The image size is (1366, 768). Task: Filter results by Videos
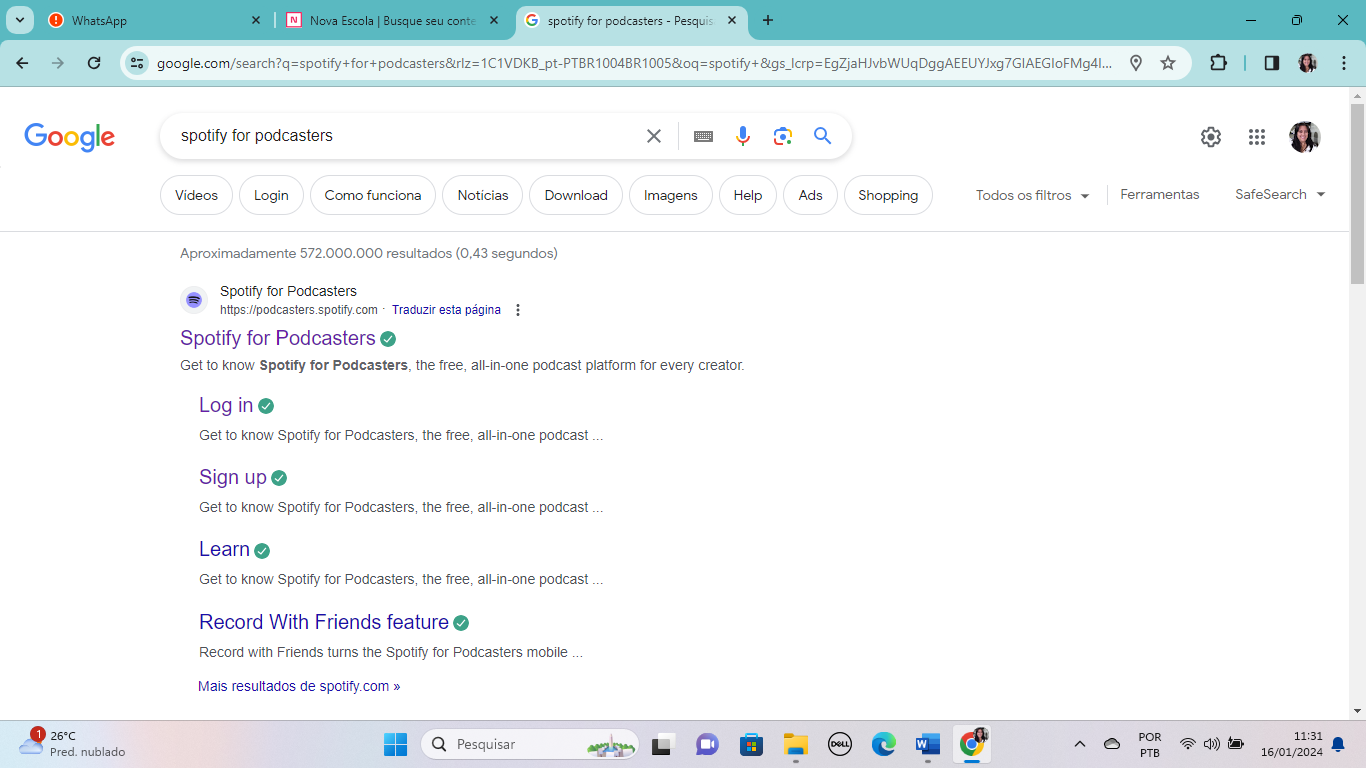(196, 195)
